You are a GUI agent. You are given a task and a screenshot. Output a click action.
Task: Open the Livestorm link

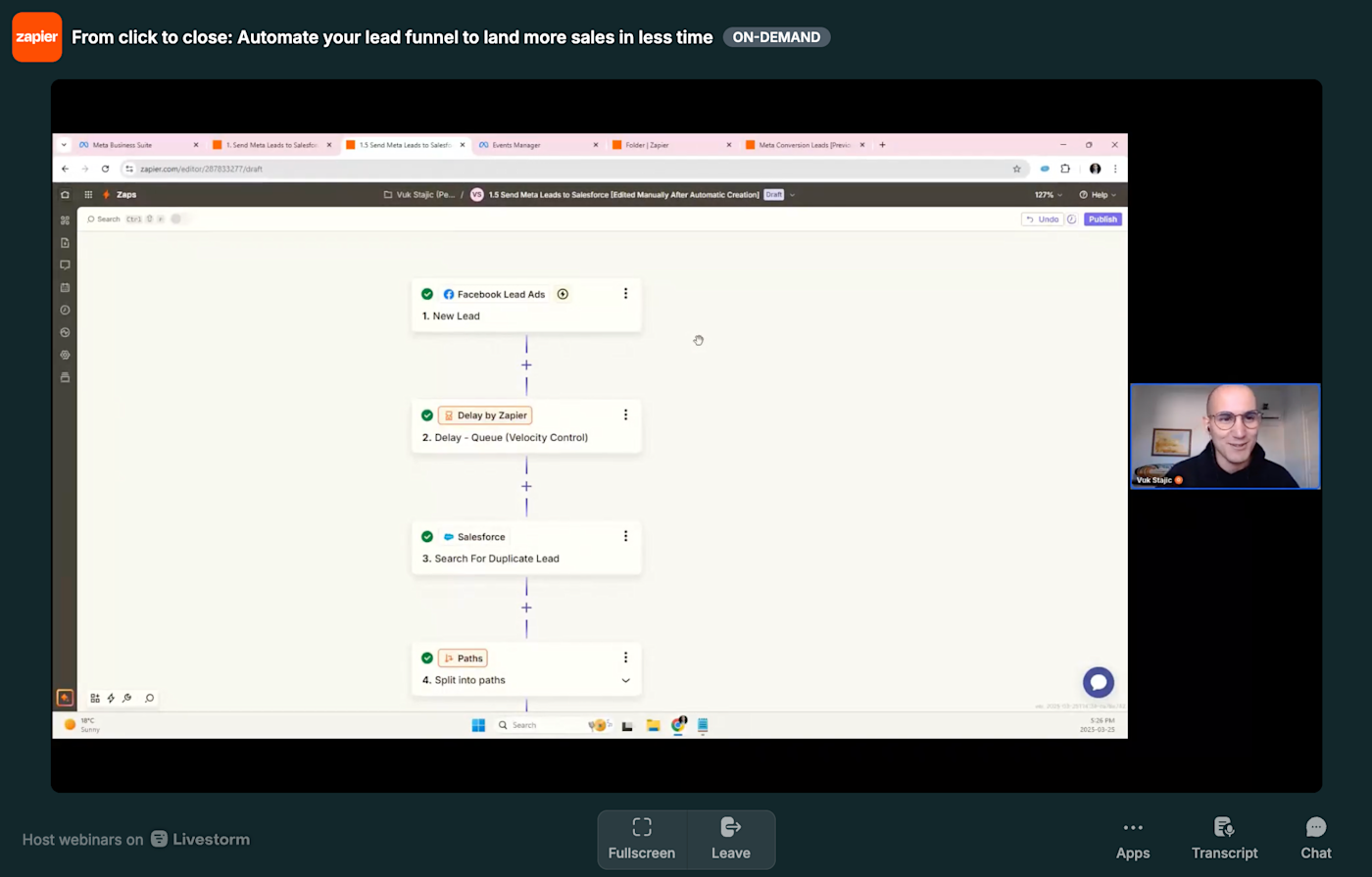pyautogui.click(x=201, y=840)
